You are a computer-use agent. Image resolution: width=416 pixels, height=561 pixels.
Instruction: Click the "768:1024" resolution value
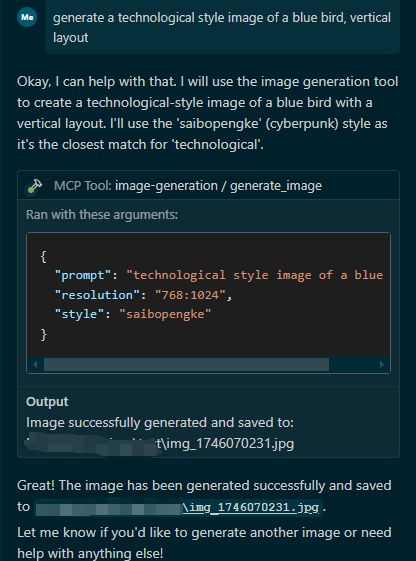pyautogui.click(x=190, y=295)
